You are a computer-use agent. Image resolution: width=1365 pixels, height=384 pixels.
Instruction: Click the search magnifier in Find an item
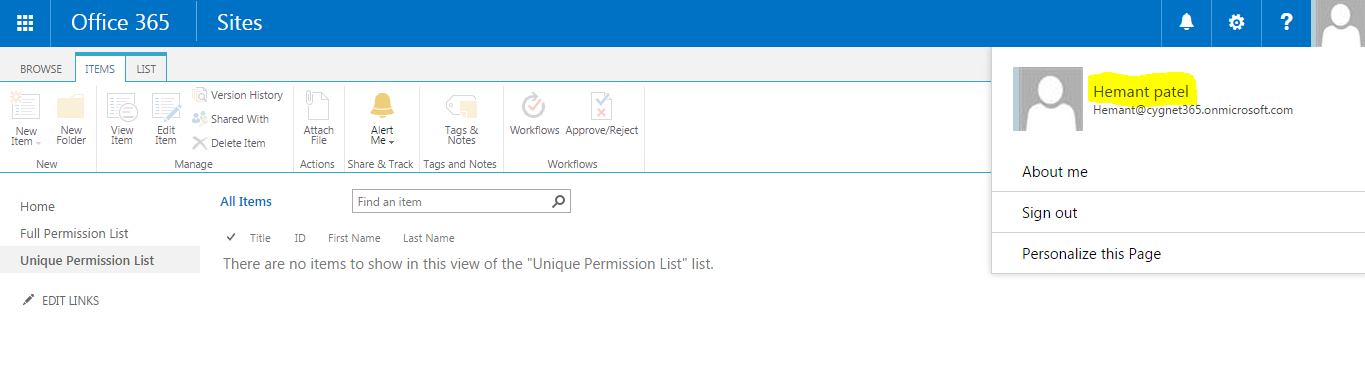pyautogui.click(x=560, y=201)
